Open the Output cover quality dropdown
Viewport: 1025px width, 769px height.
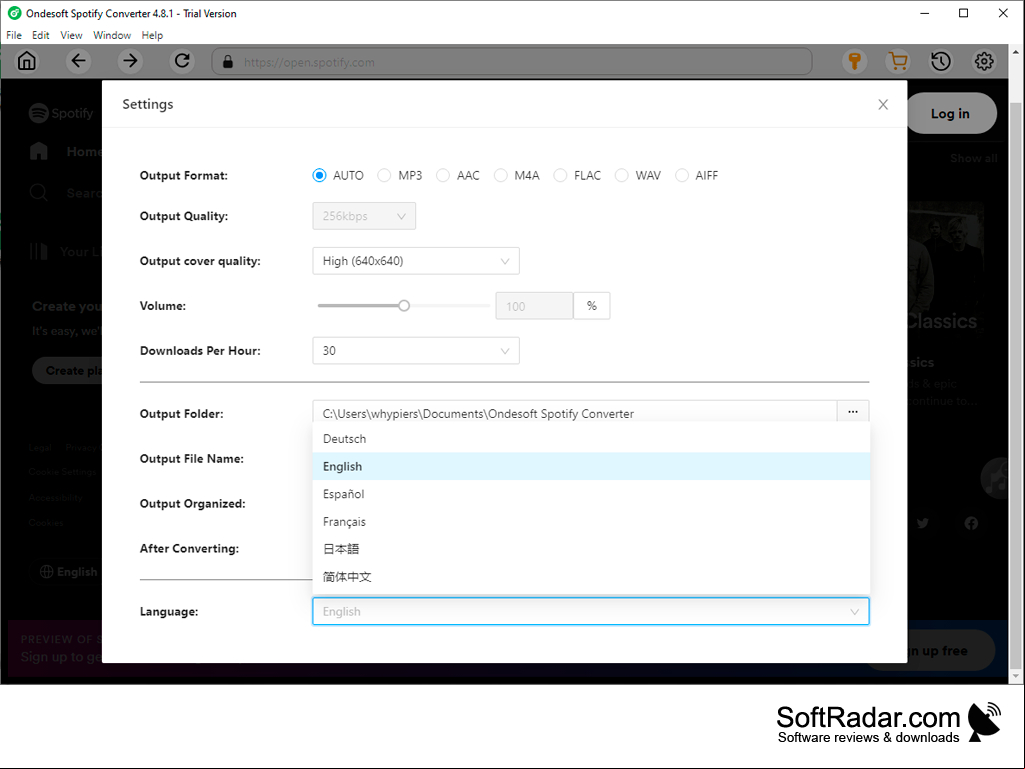[x=416, y=261]
